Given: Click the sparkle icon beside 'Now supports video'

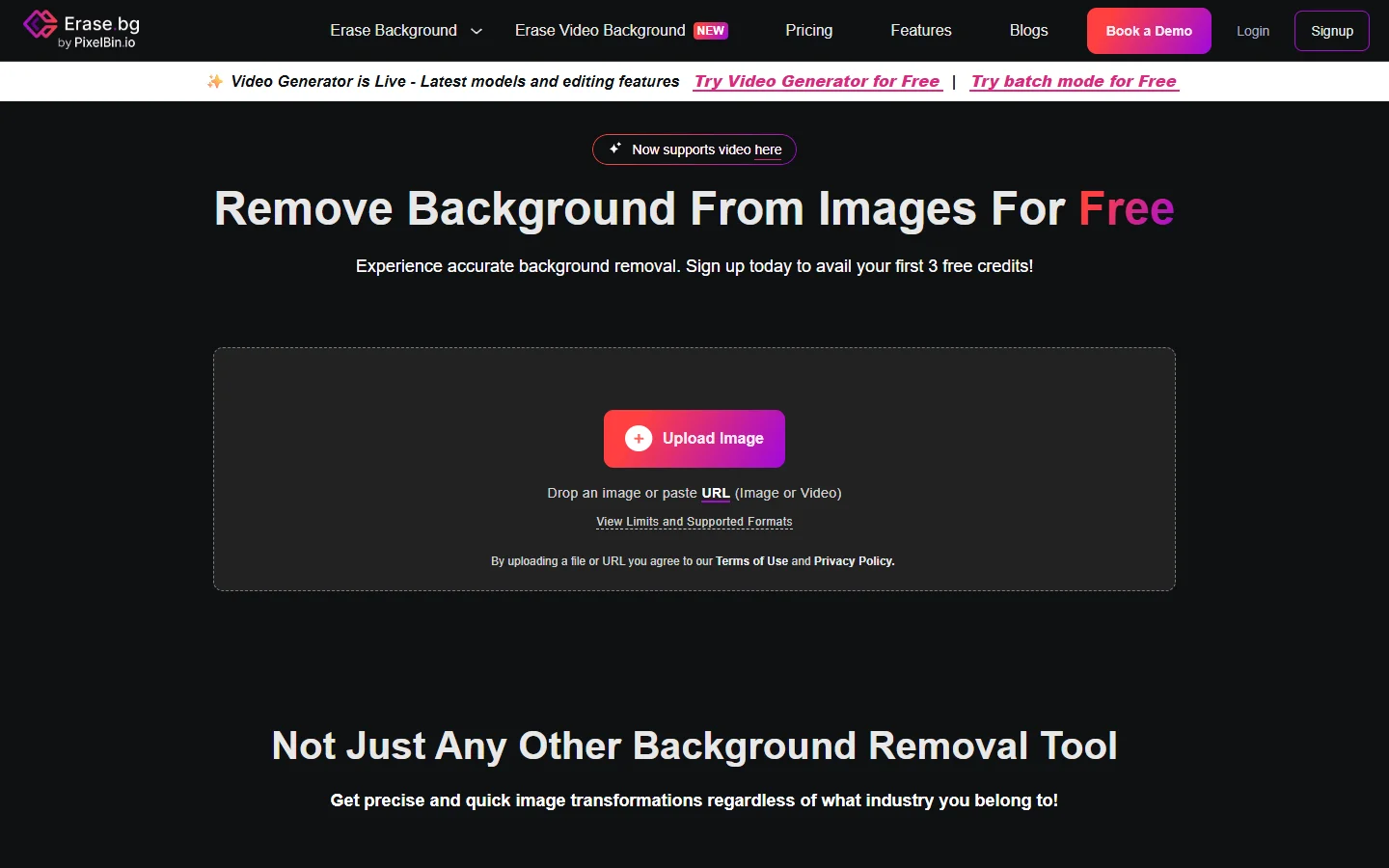Looking at the screenshot, I should tap(614, 149).
